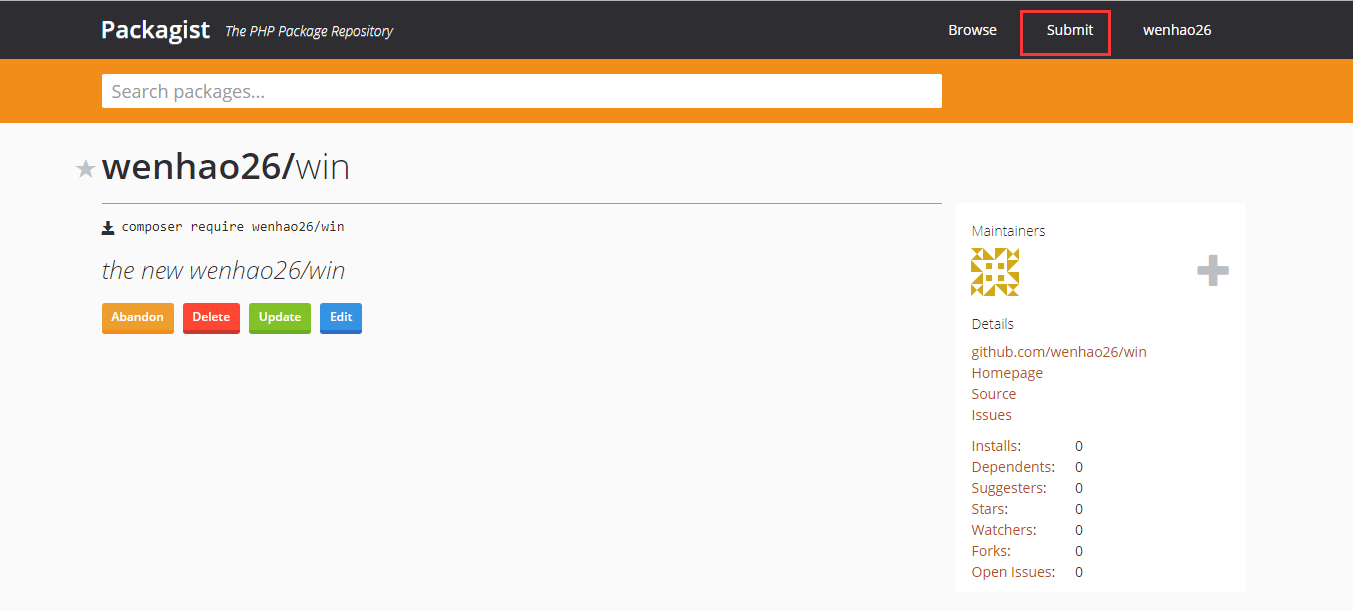Screen dimensions: 1353x611
Task: Open the Suggesters list link
Action: coord(1009,488)
